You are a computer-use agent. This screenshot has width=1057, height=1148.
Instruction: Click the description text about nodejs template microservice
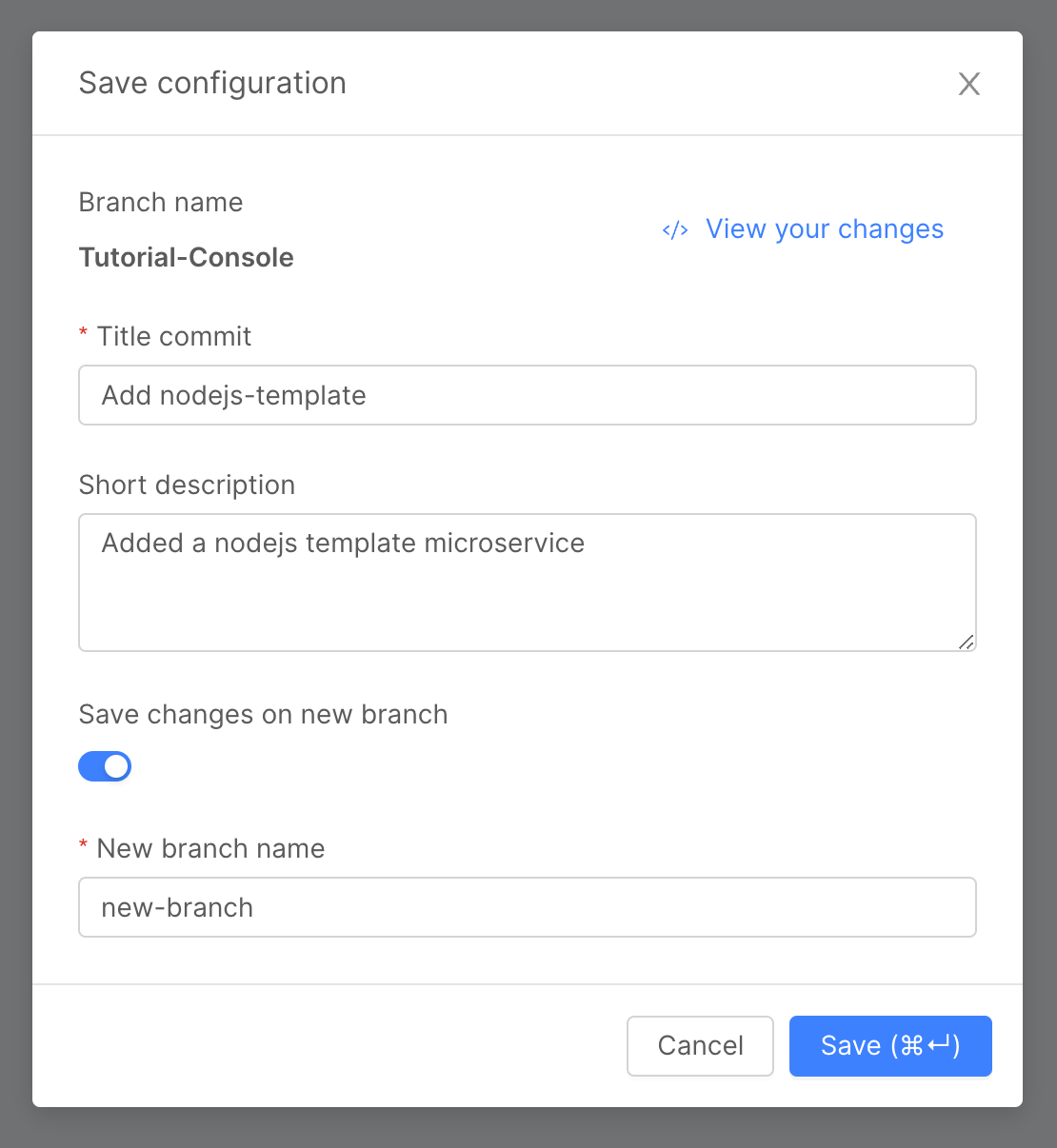342,543
